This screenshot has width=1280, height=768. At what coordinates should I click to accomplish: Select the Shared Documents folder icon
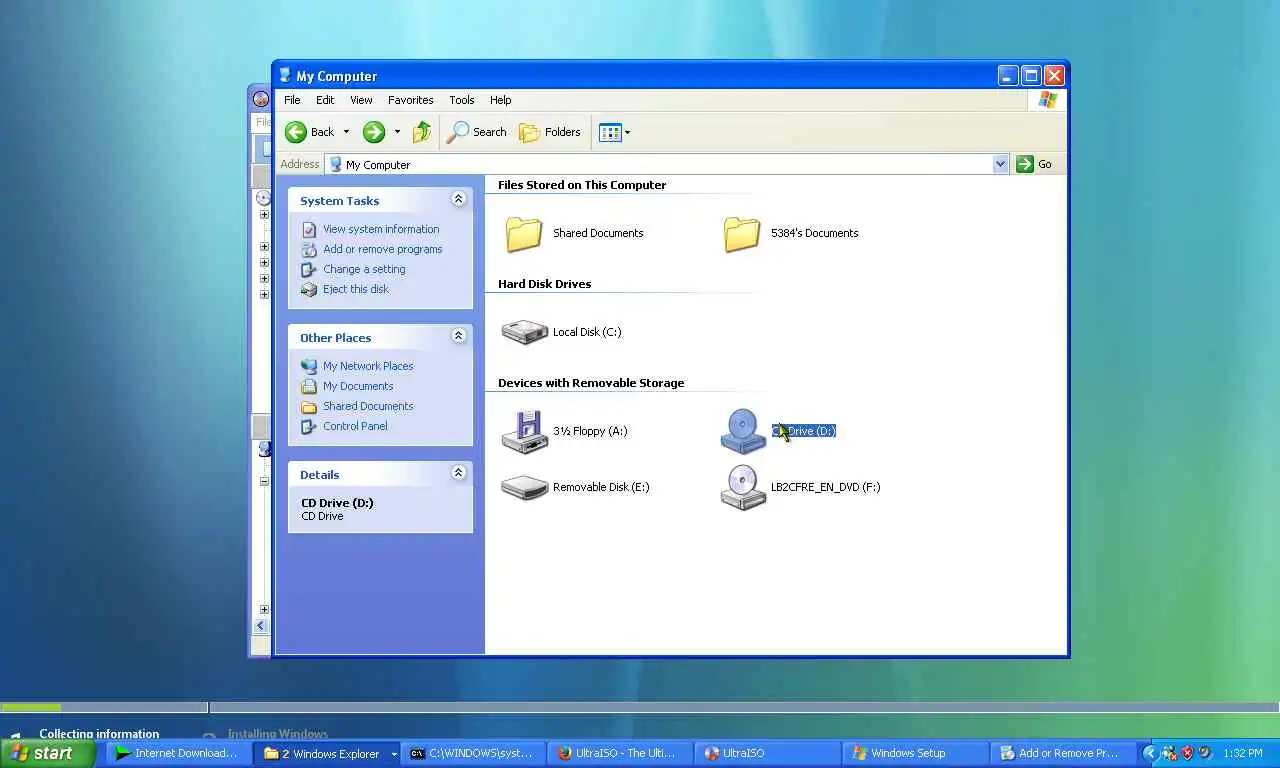point(524,233)
